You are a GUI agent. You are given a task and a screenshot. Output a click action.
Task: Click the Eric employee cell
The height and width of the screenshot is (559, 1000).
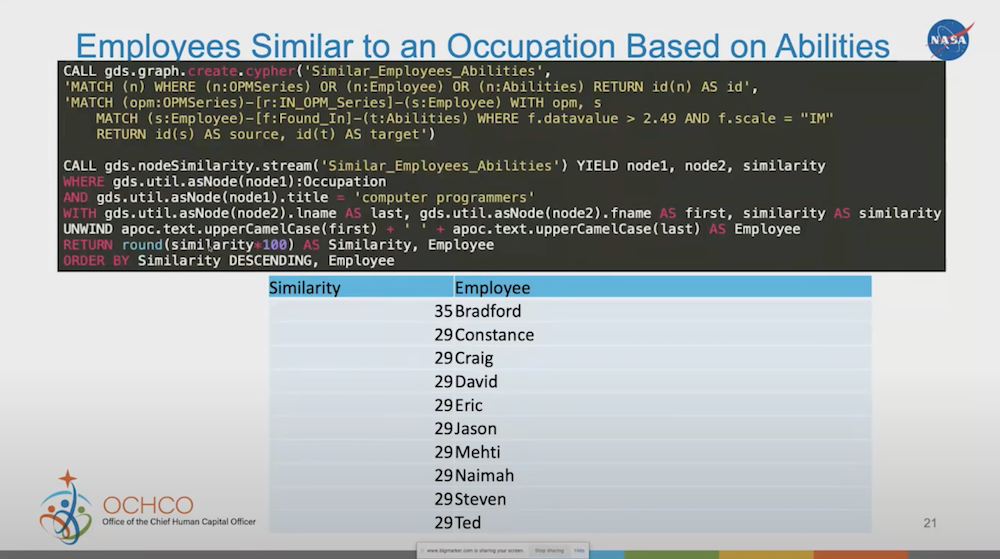coord(663,405)
